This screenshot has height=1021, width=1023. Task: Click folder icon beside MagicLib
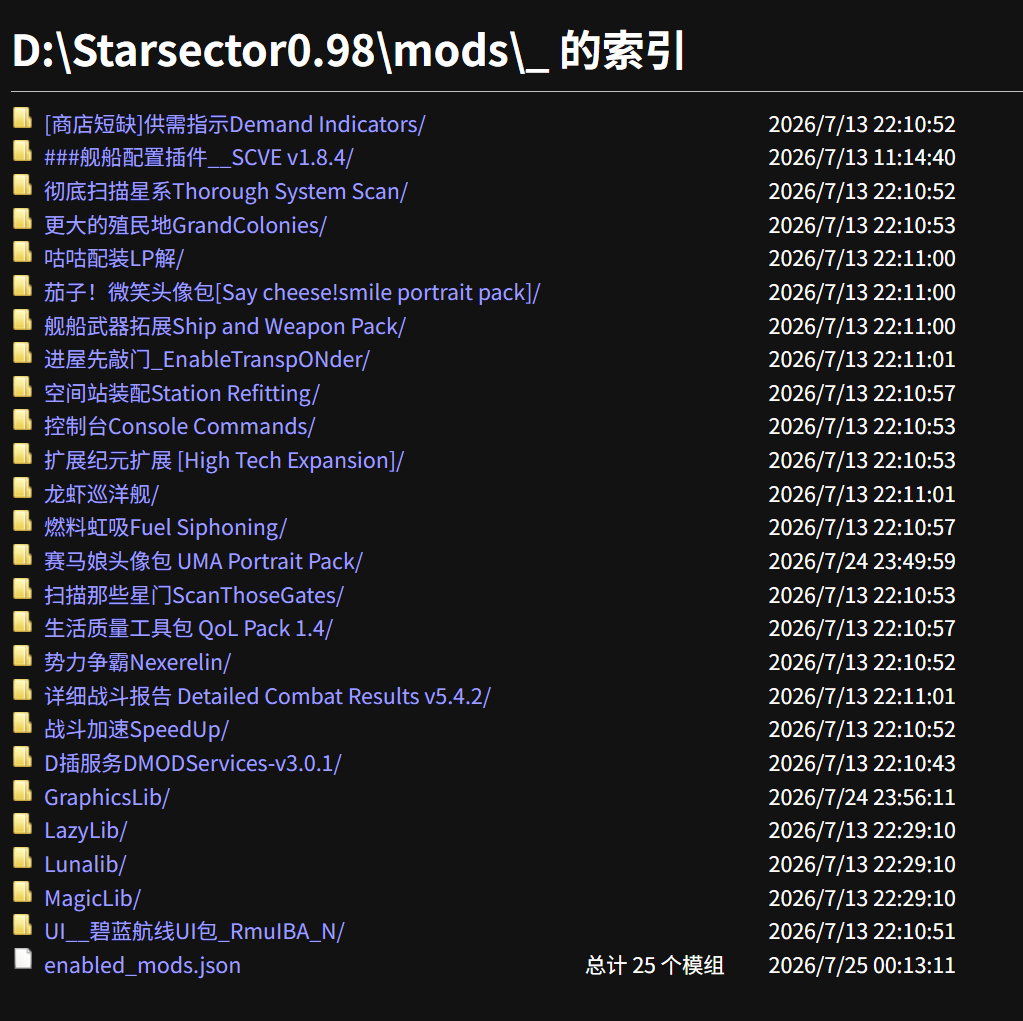pos(23,893)
